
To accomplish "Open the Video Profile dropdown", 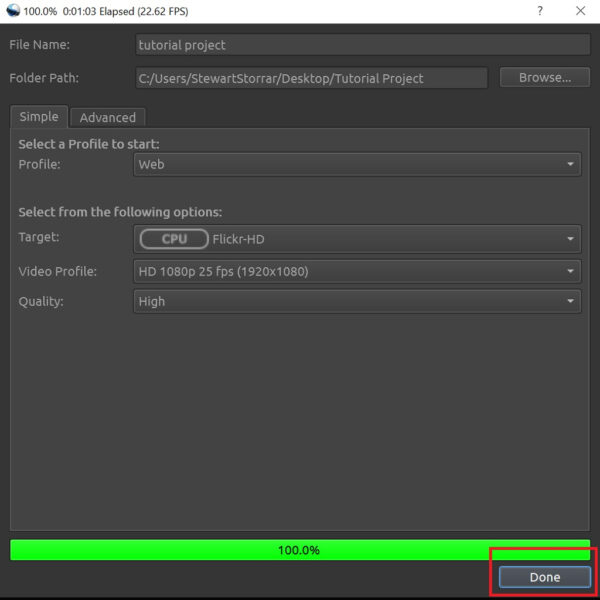I will (x=357, y=271).
